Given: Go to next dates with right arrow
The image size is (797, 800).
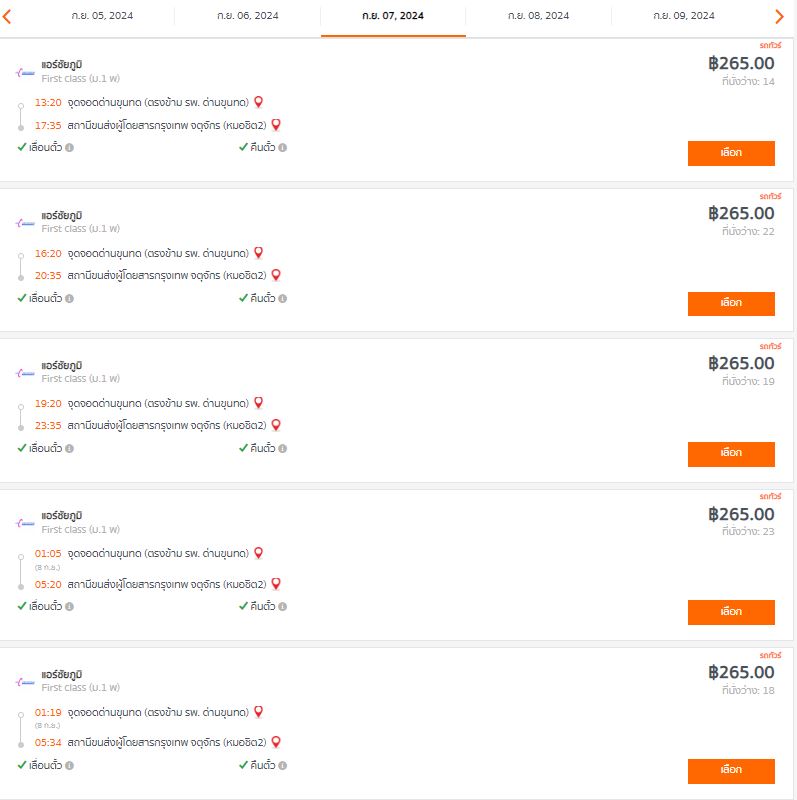Looking at the screenshot, I should click(779, 17).
